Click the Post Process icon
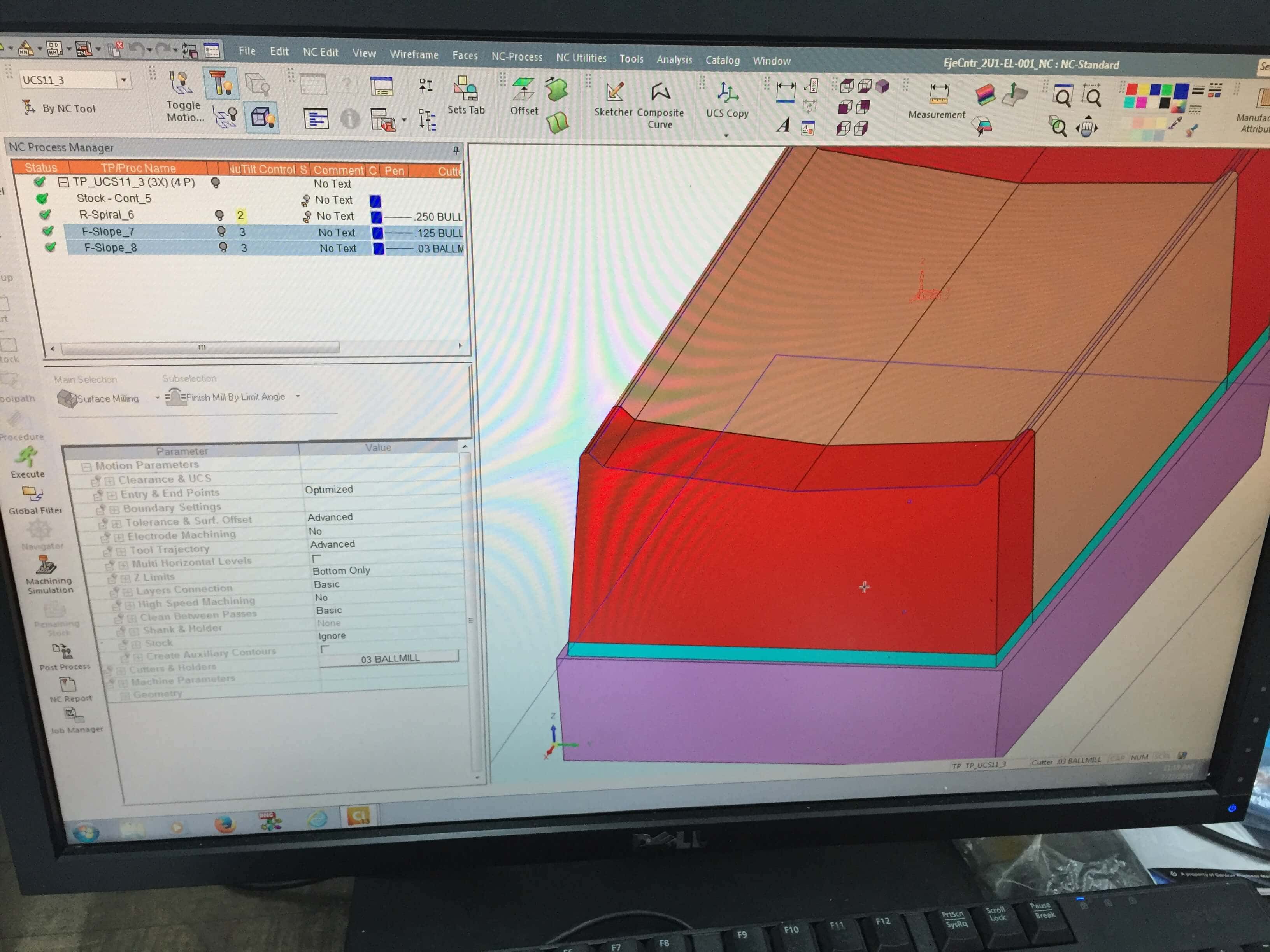Viewport: 1270px width, 952px height. click(62, 651)
